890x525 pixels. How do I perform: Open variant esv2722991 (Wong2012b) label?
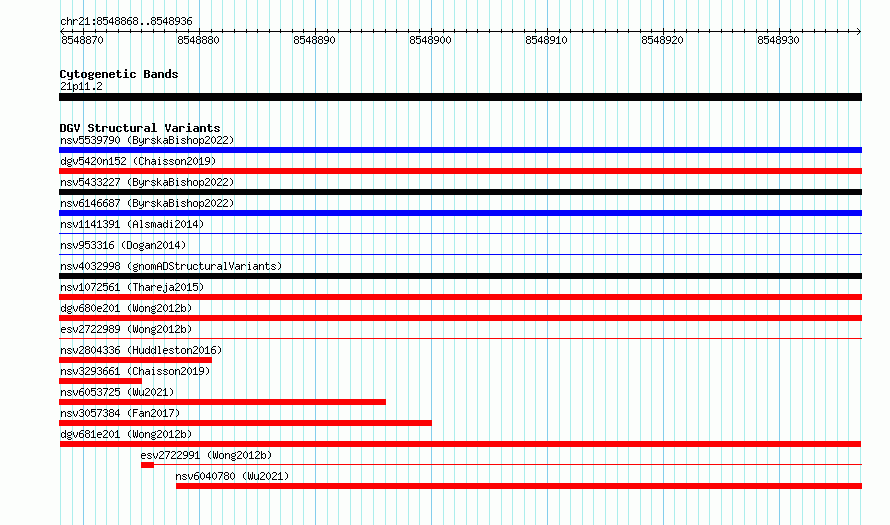(206, 455)
